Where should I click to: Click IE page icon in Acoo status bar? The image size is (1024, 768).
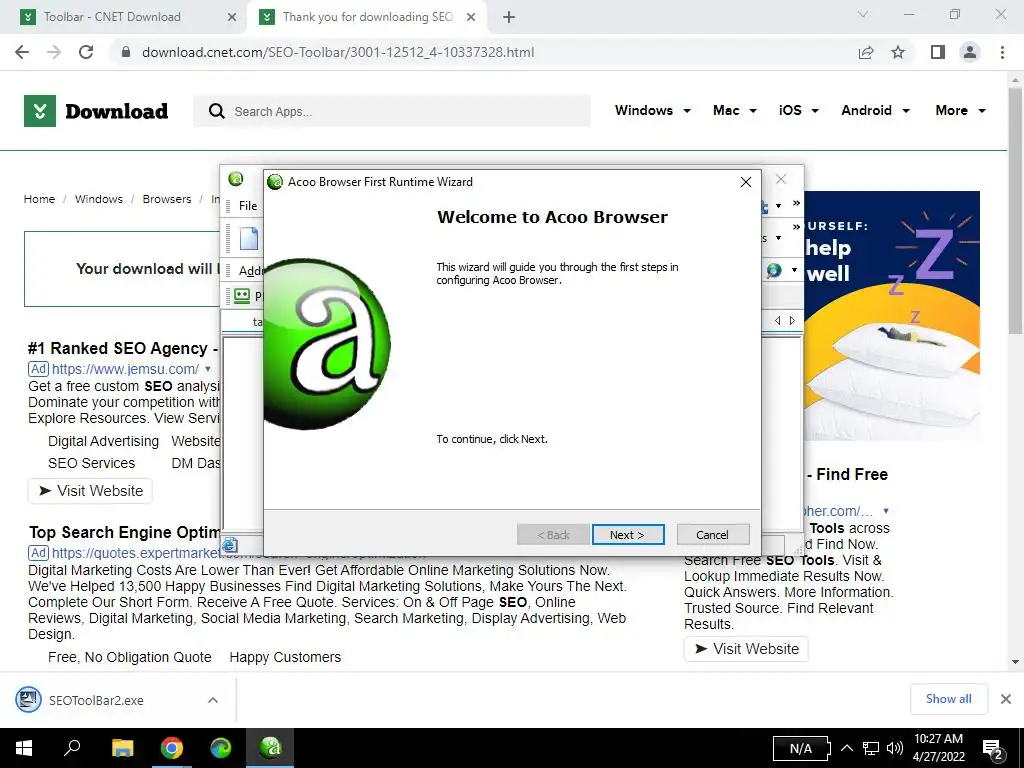click(230, 545)
